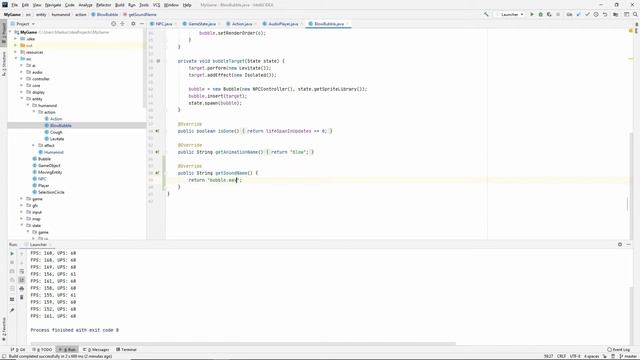Open the Navigate menu
Viewport: 640px width, 360px height.
53,5
